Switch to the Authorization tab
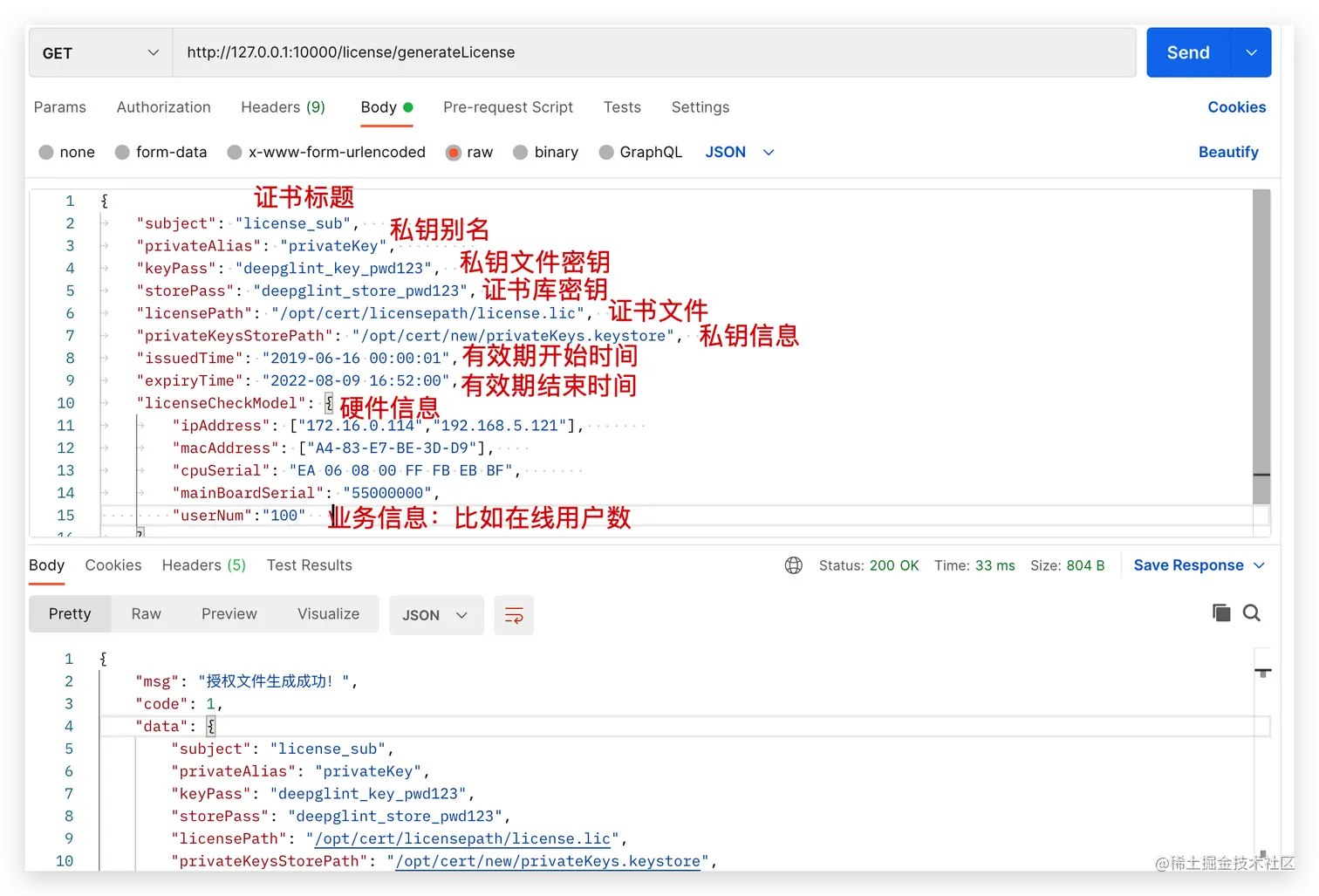The width and height of the screenshot is (1319, 896). point(164,107)
